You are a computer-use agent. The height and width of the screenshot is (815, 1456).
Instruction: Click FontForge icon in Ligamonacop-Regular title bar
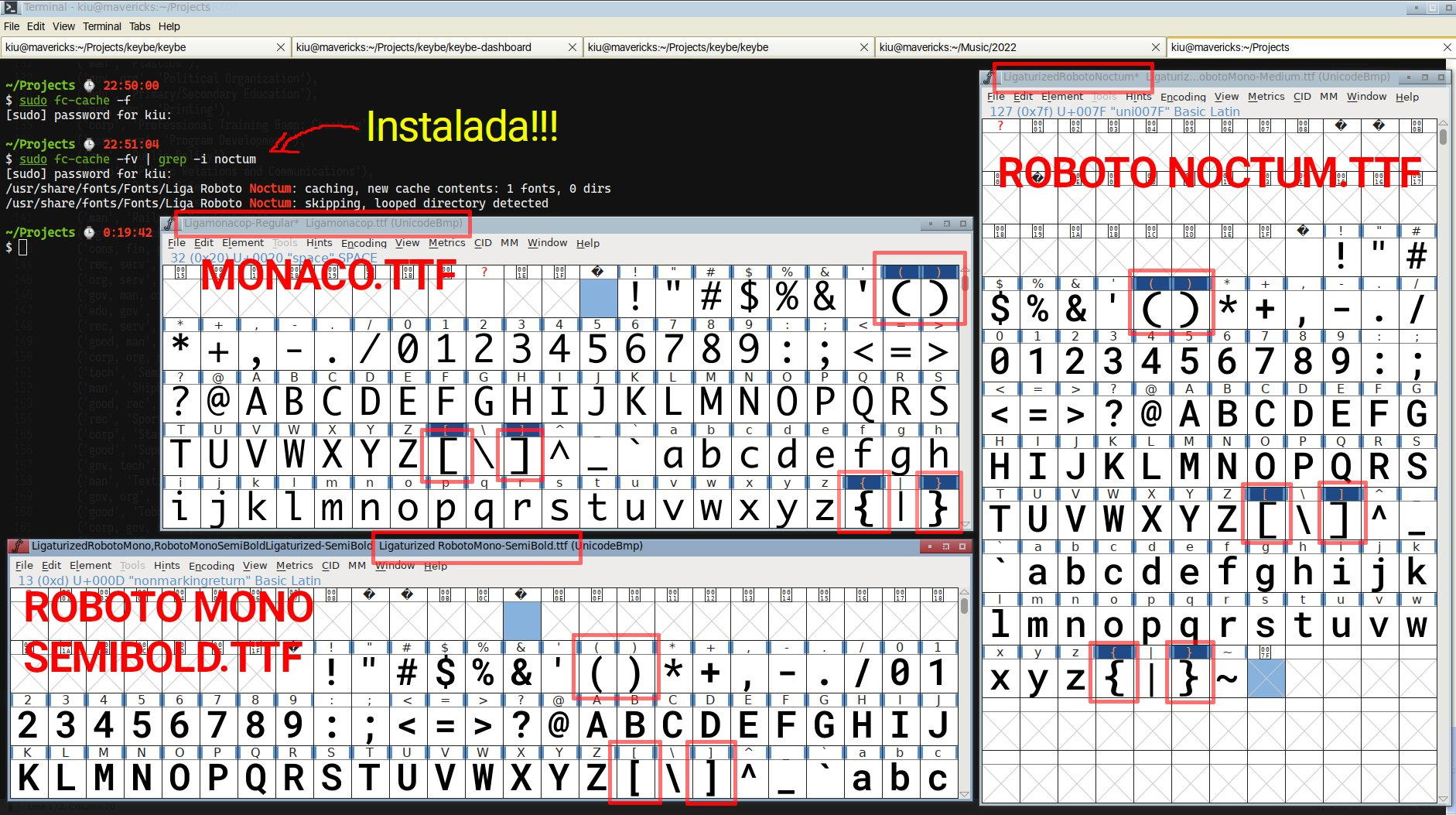click(x=169, y=224)
